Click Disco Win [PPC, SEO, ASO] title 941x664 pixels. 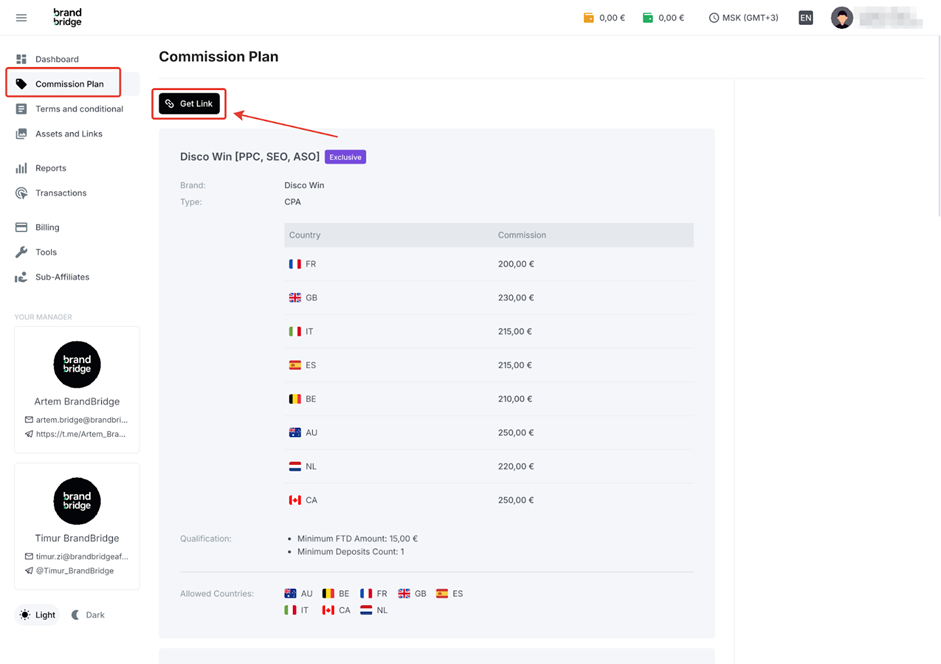[x=250, y=157]
